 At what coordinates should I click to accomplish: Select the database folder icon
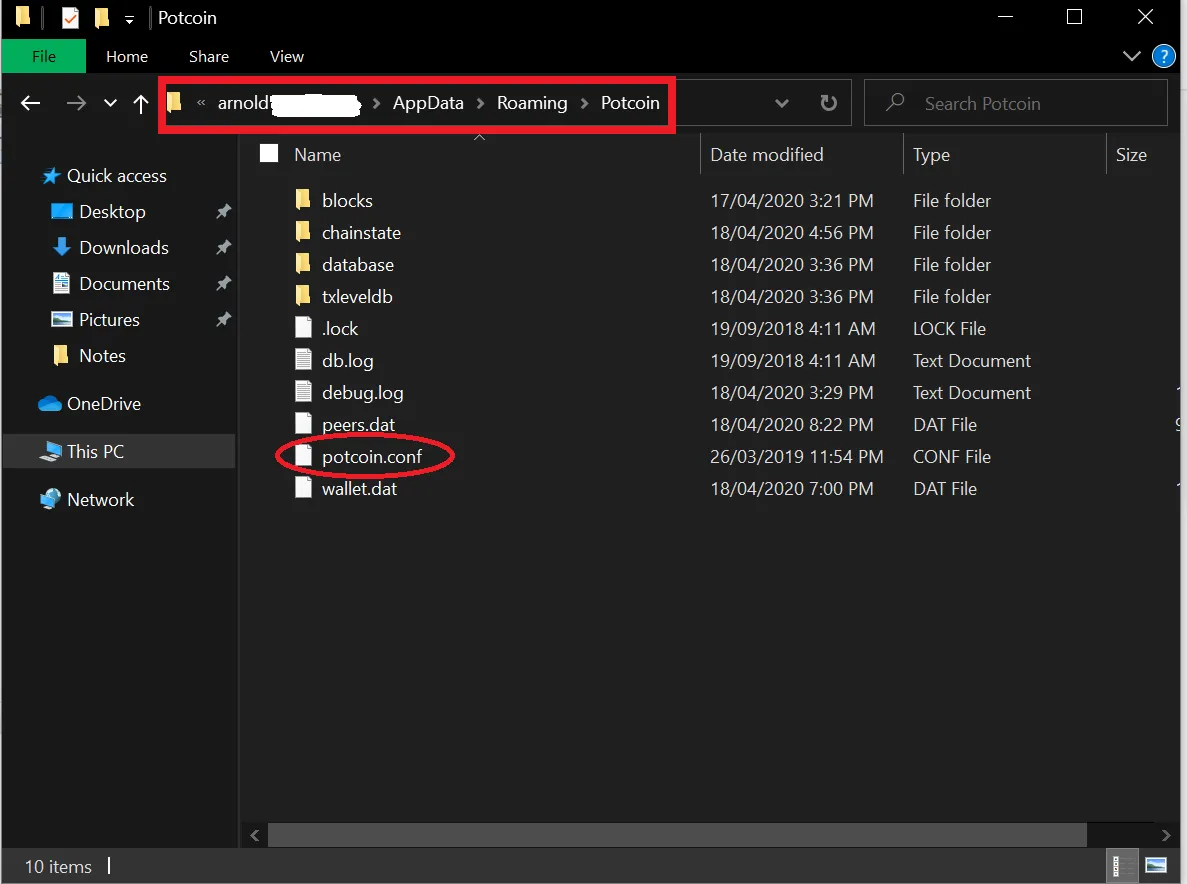point(303,263)
